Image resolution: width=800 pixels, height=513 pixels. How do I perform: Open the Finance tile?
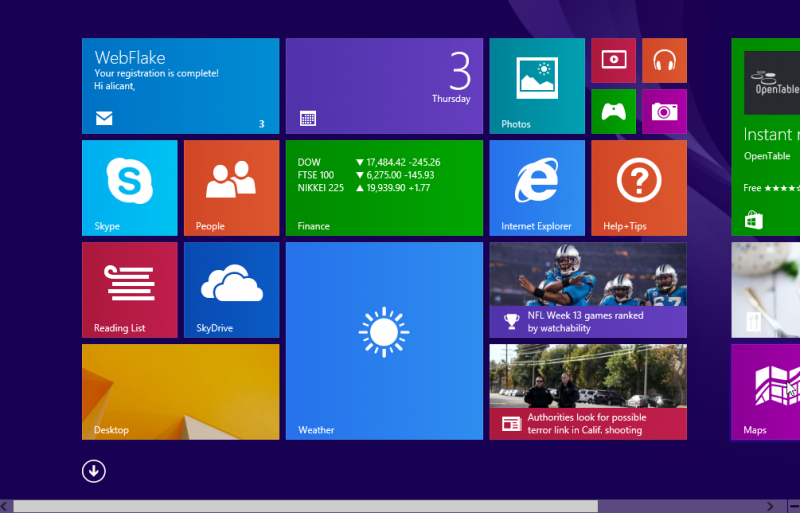point(384,188)
